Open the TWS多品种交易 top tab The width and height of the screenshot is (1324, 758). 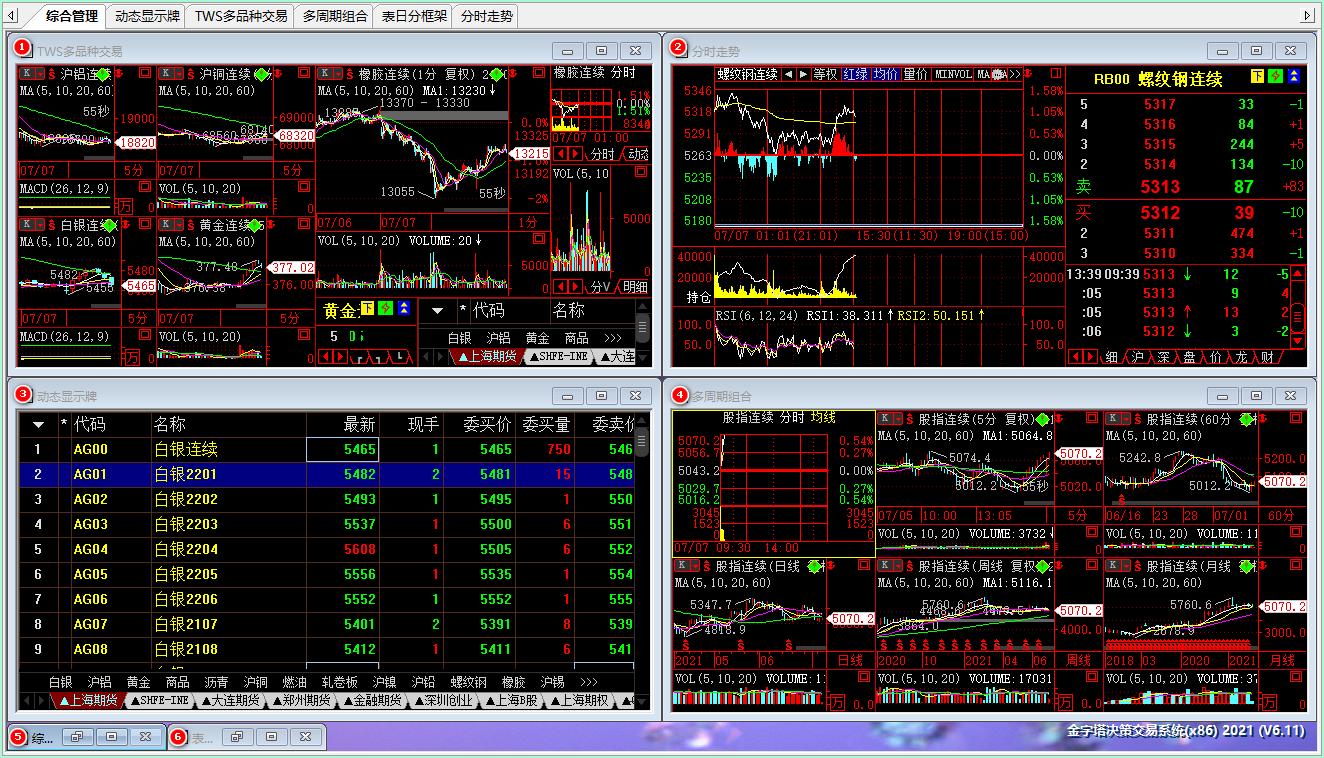coord(241,16)
